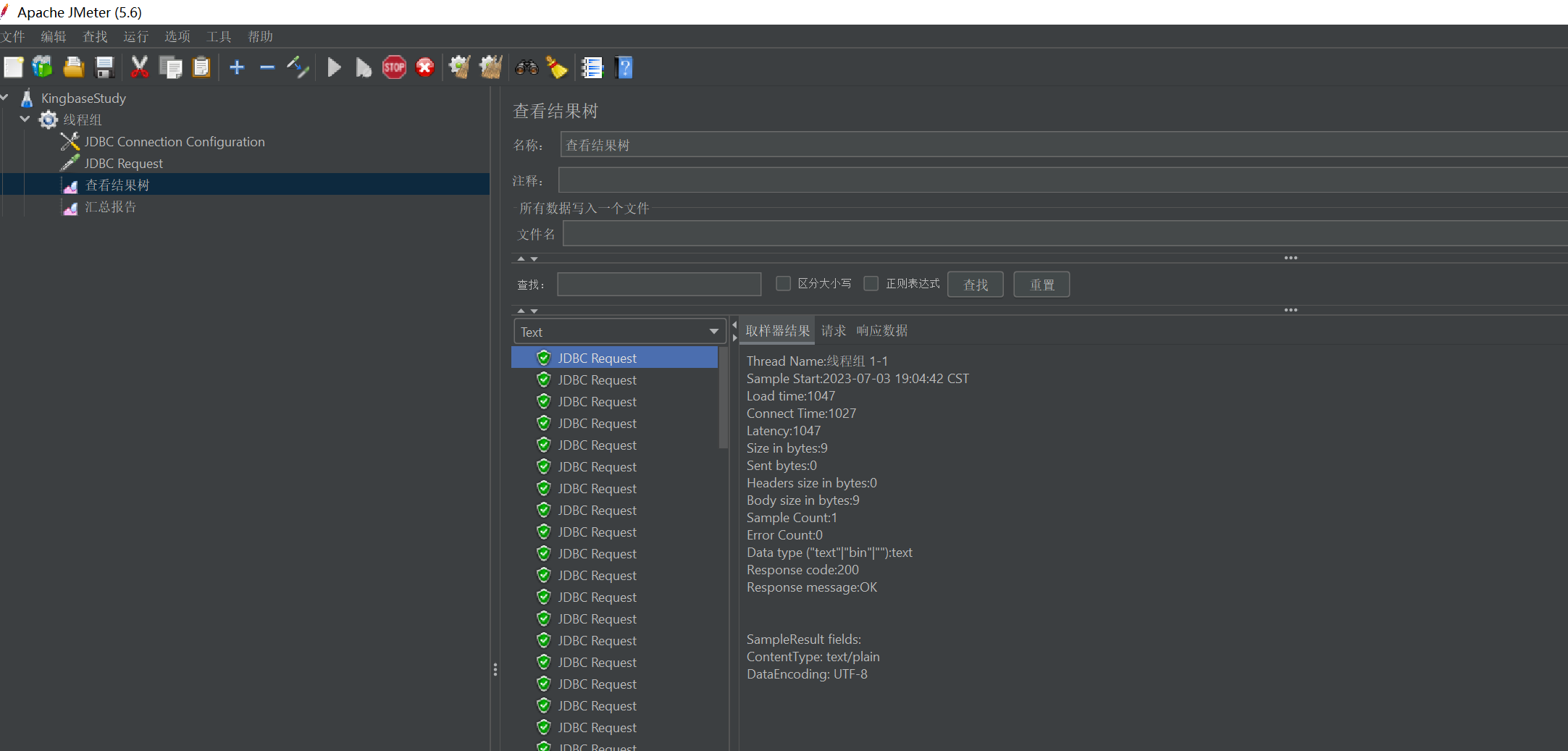Click the collapse arrows above 查找 row

(527, 259)
